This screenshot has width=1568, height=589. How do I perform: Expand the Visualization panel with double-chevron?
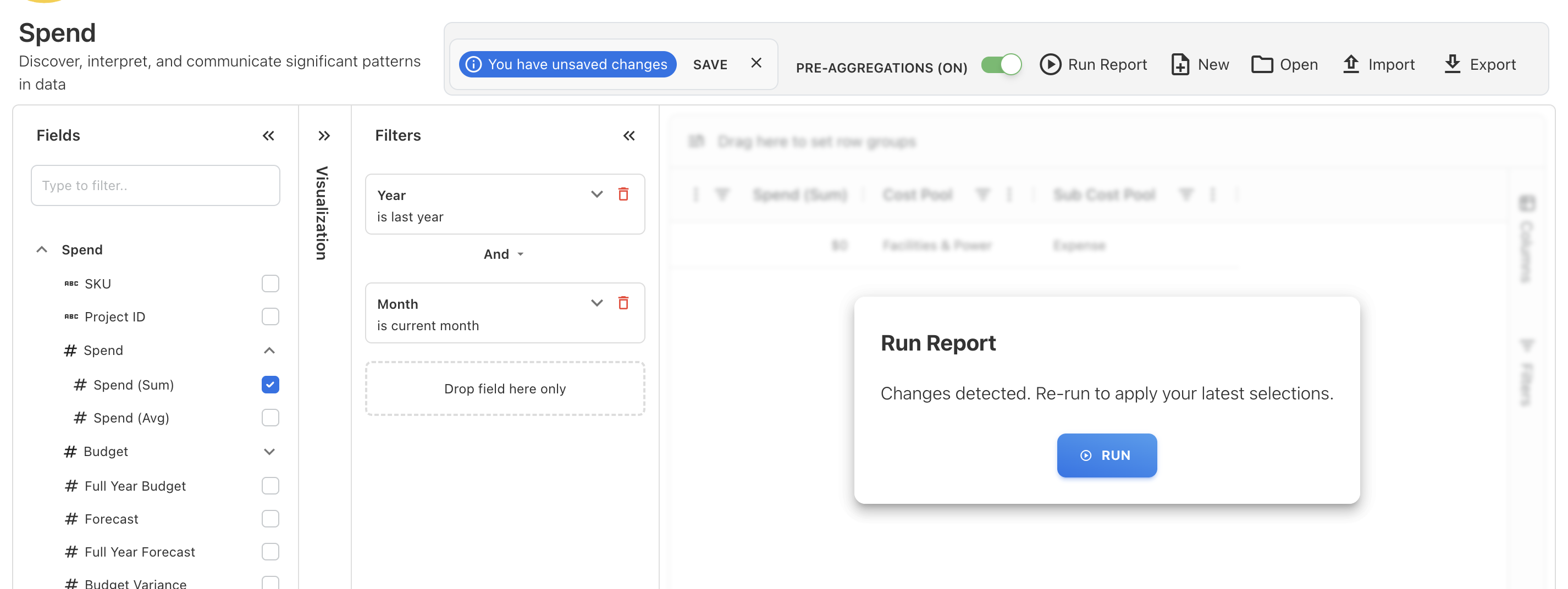[x=324, y=136]
